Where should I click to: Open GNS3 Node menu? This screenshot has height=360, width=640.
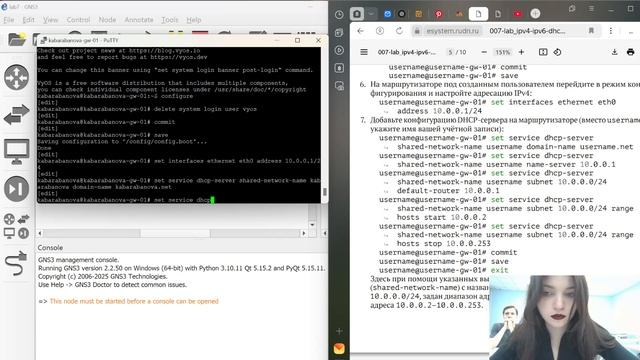(107, 20)
